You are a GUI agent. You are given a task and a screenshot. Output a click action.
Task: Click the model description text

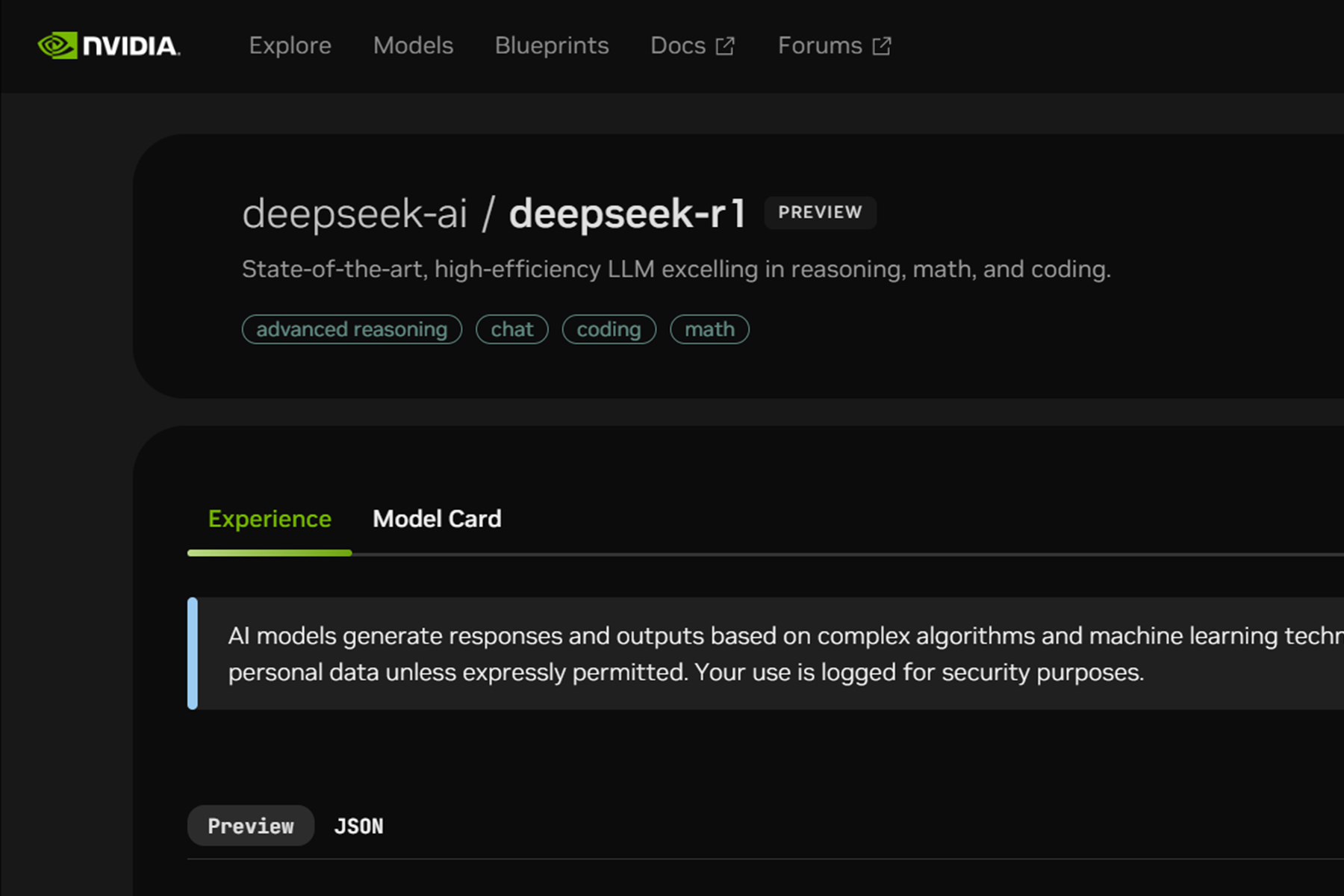click(x=676, y=269)
